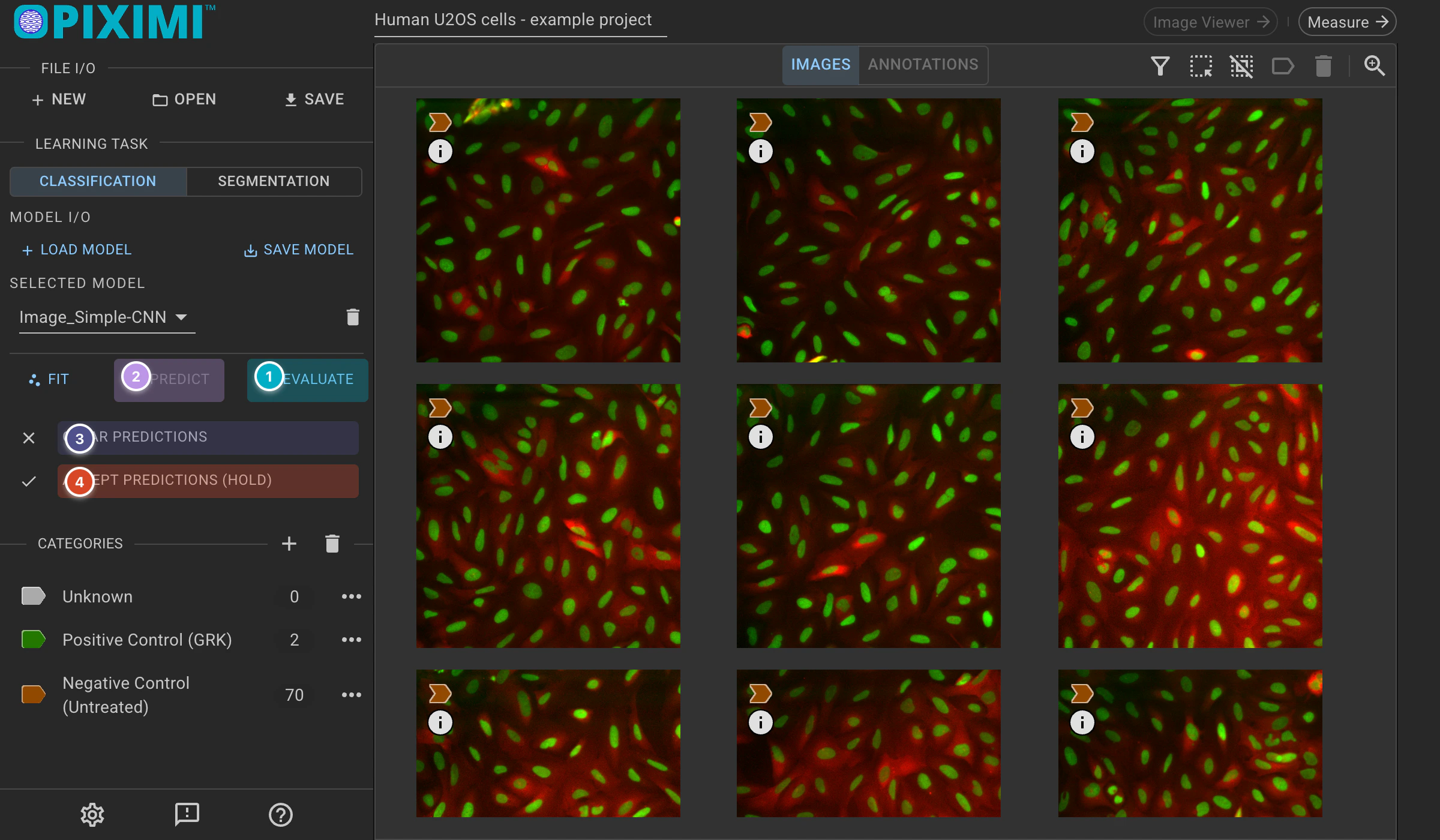Click the delete categories trash icon
1440x840 pixels.
pos(332,544)
